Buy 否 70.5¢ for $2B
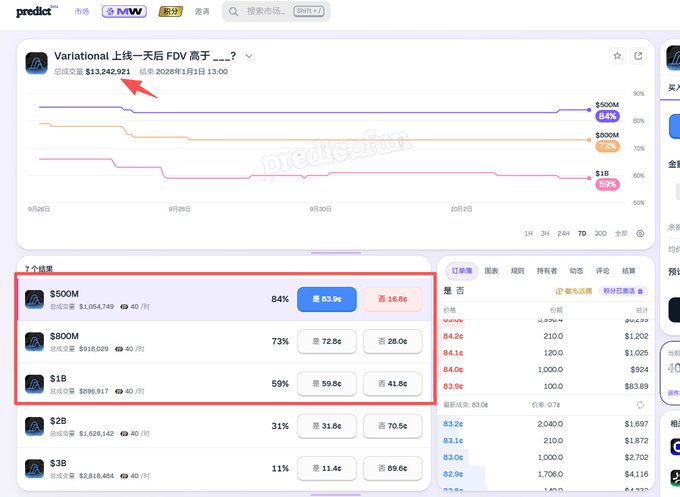The width and height of the screenshot is (680, 497). pos(392,426)
